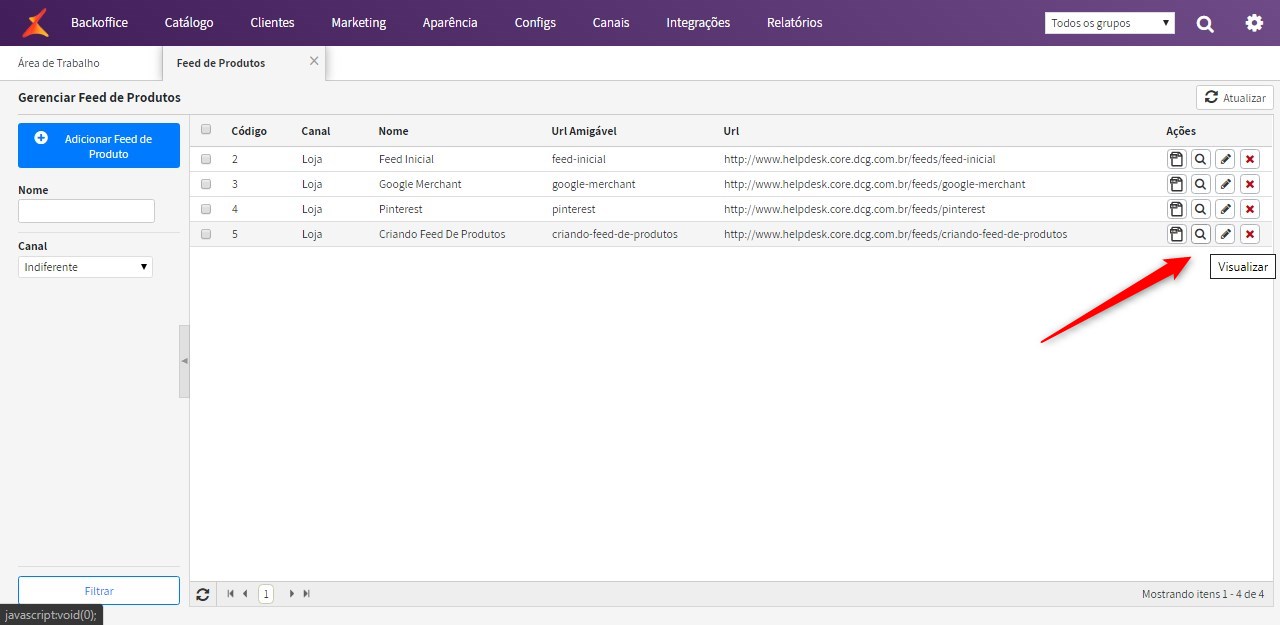The image size is (1280, 625).
Task: Switch to the Área de Trabalho tab
Action: pyautogui.click(x=59, y=63)
